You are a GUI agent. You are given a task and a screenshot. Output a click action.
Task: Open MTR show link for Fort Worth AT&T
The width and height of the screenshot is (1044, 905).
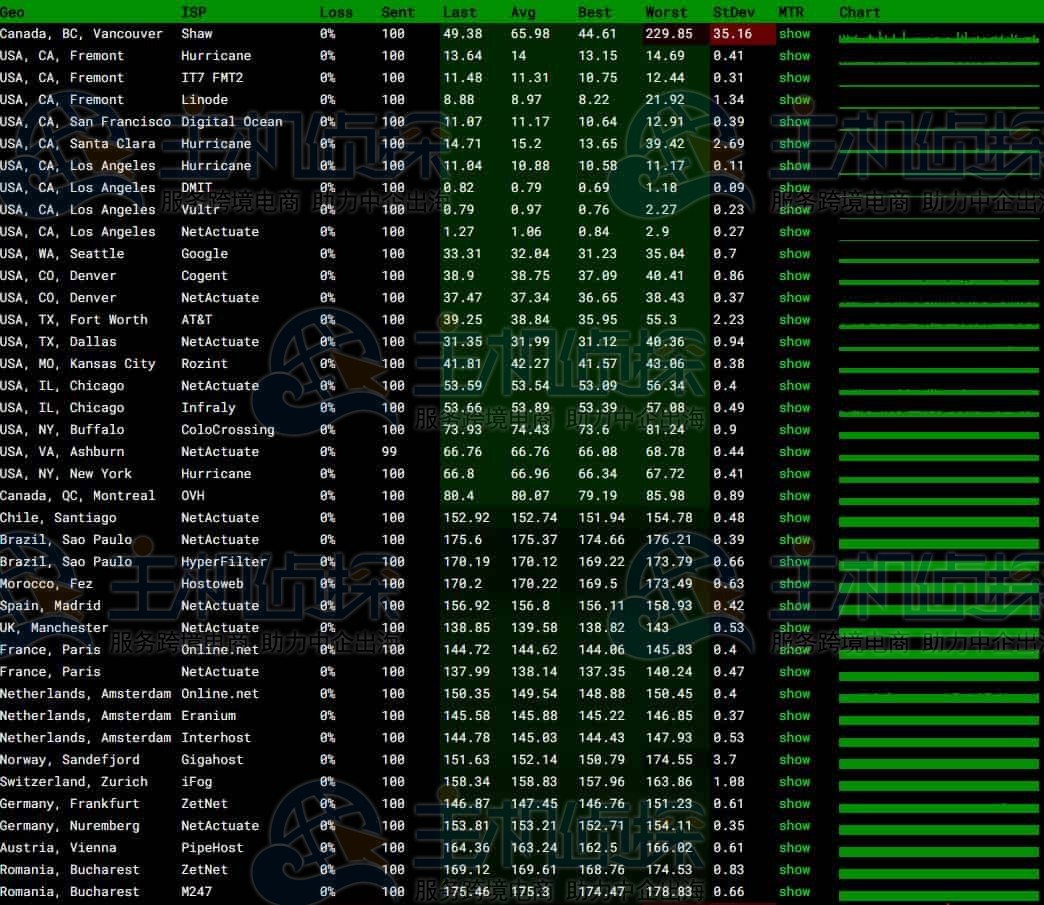coord(794,320)
